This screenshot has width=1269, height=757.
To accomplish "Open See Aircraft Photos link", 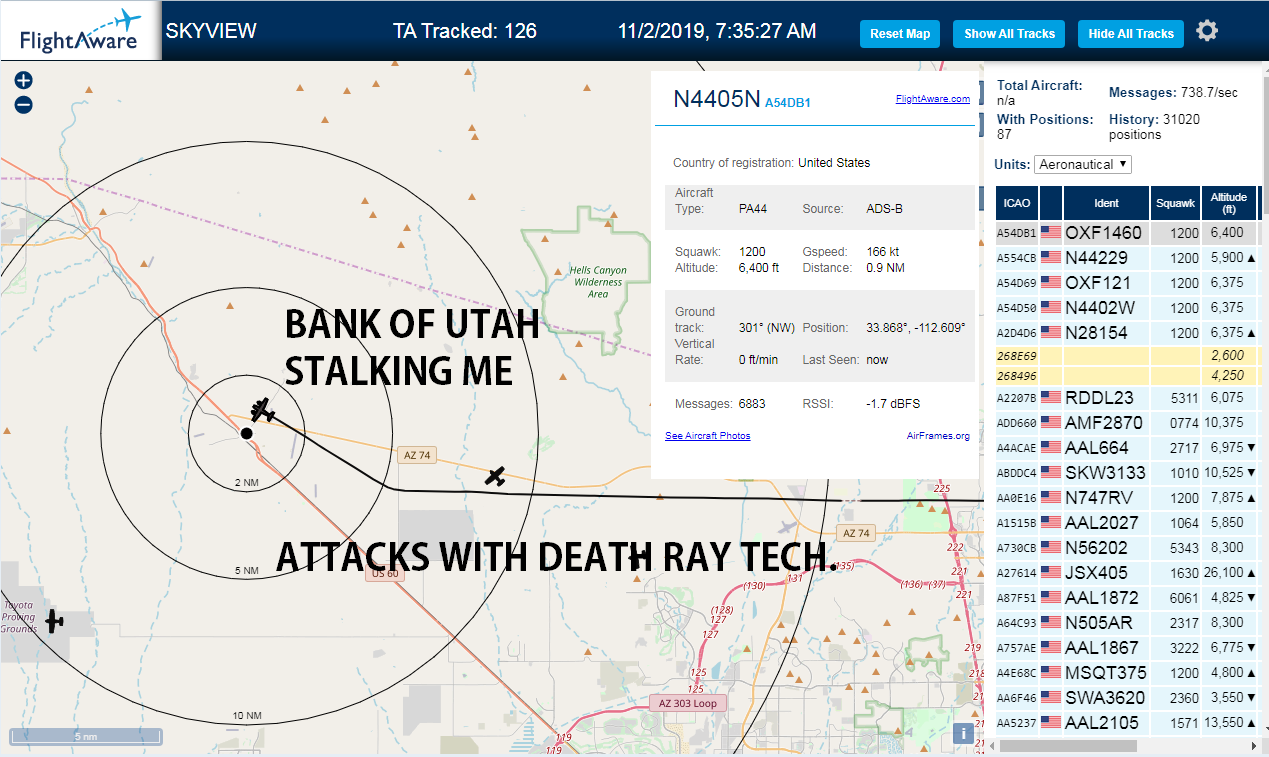I will (708, 436).
